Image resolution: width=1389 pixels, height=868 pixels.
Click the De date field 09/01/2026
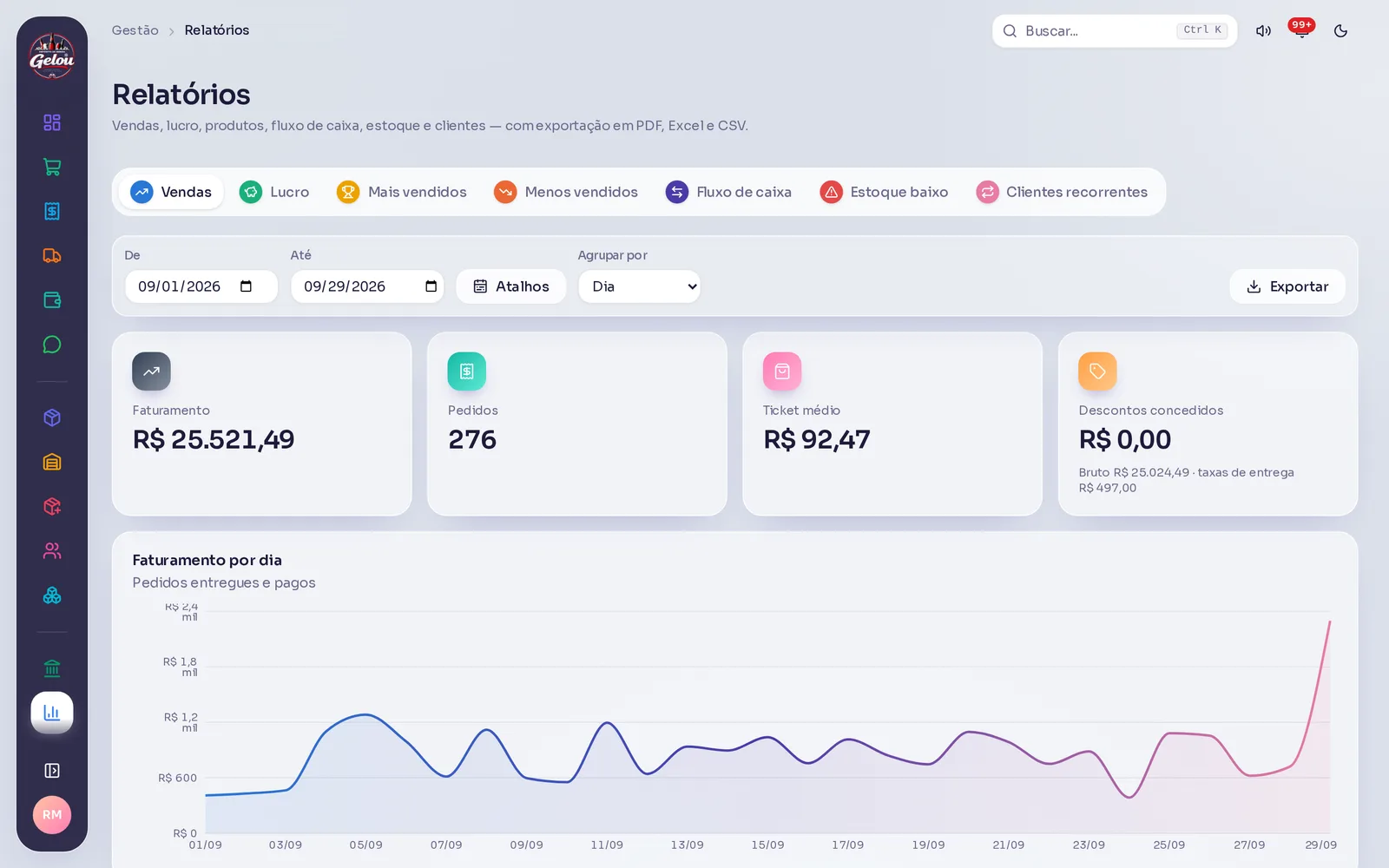201,286
